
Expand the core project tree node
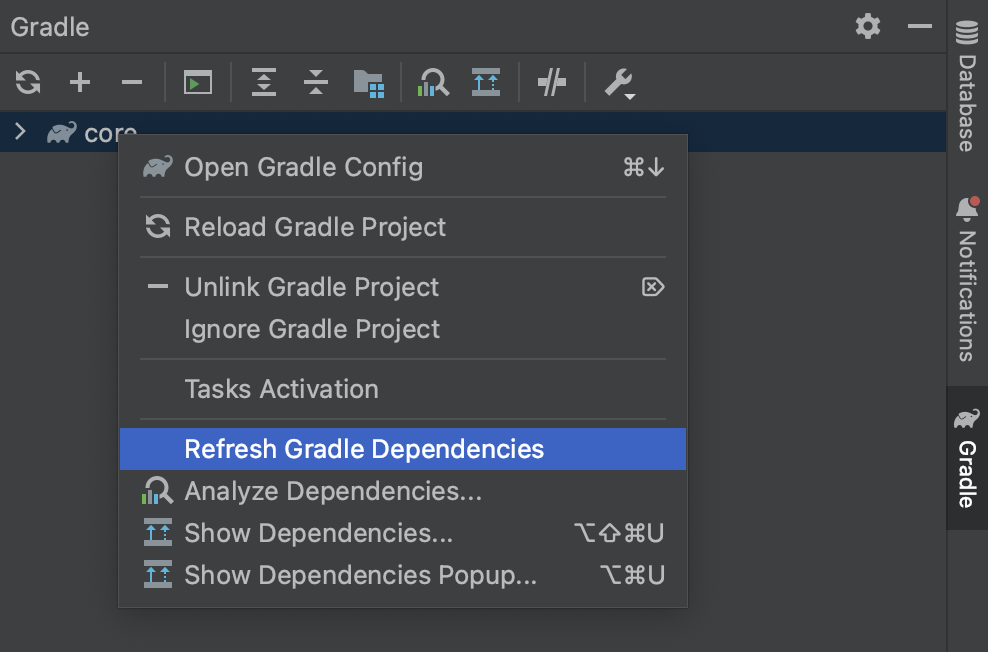pyautogui.click(x=20, y=132)
